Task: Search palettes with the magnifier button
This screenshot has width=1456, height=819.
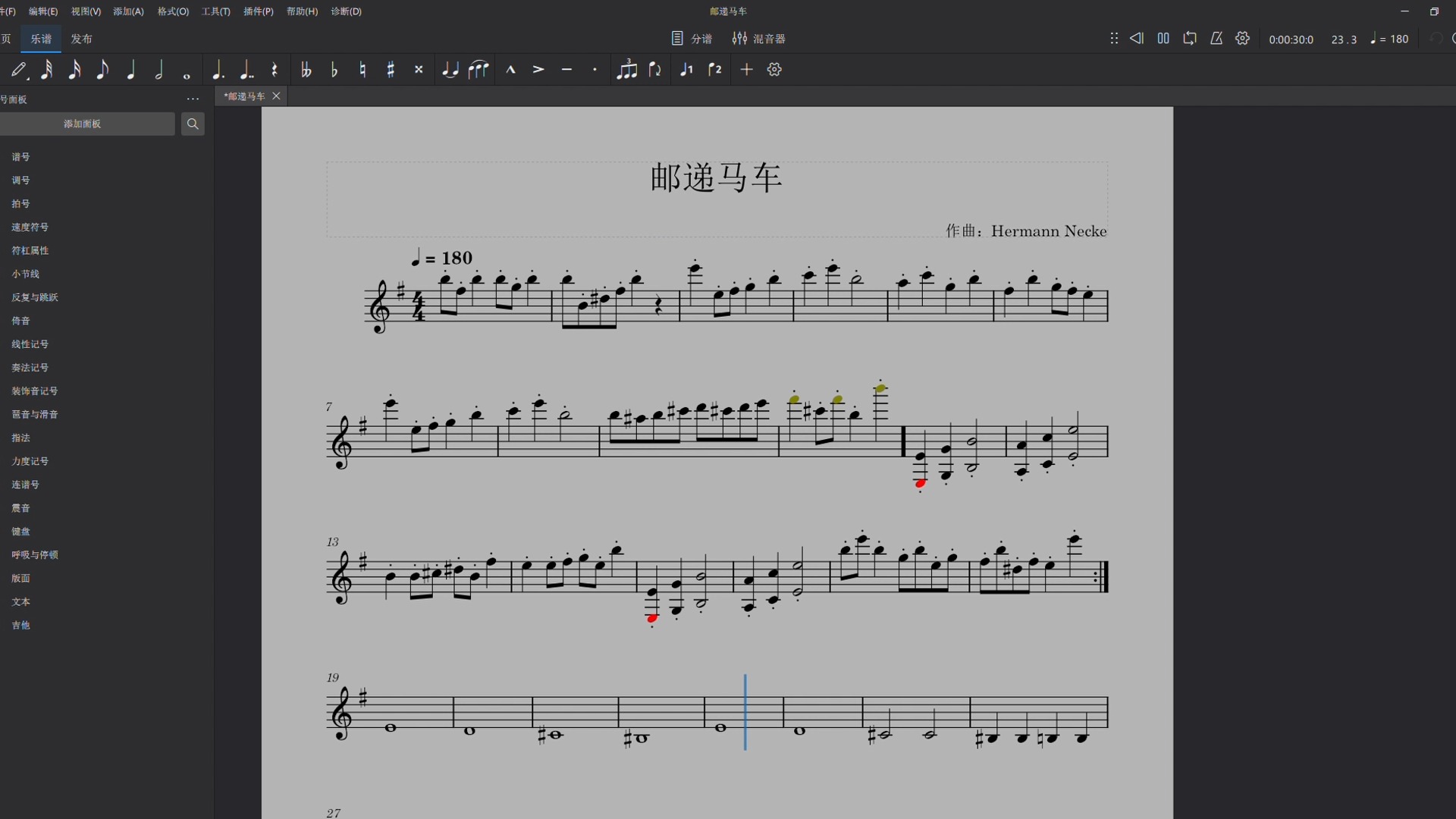Action: (x=193, y=124)
